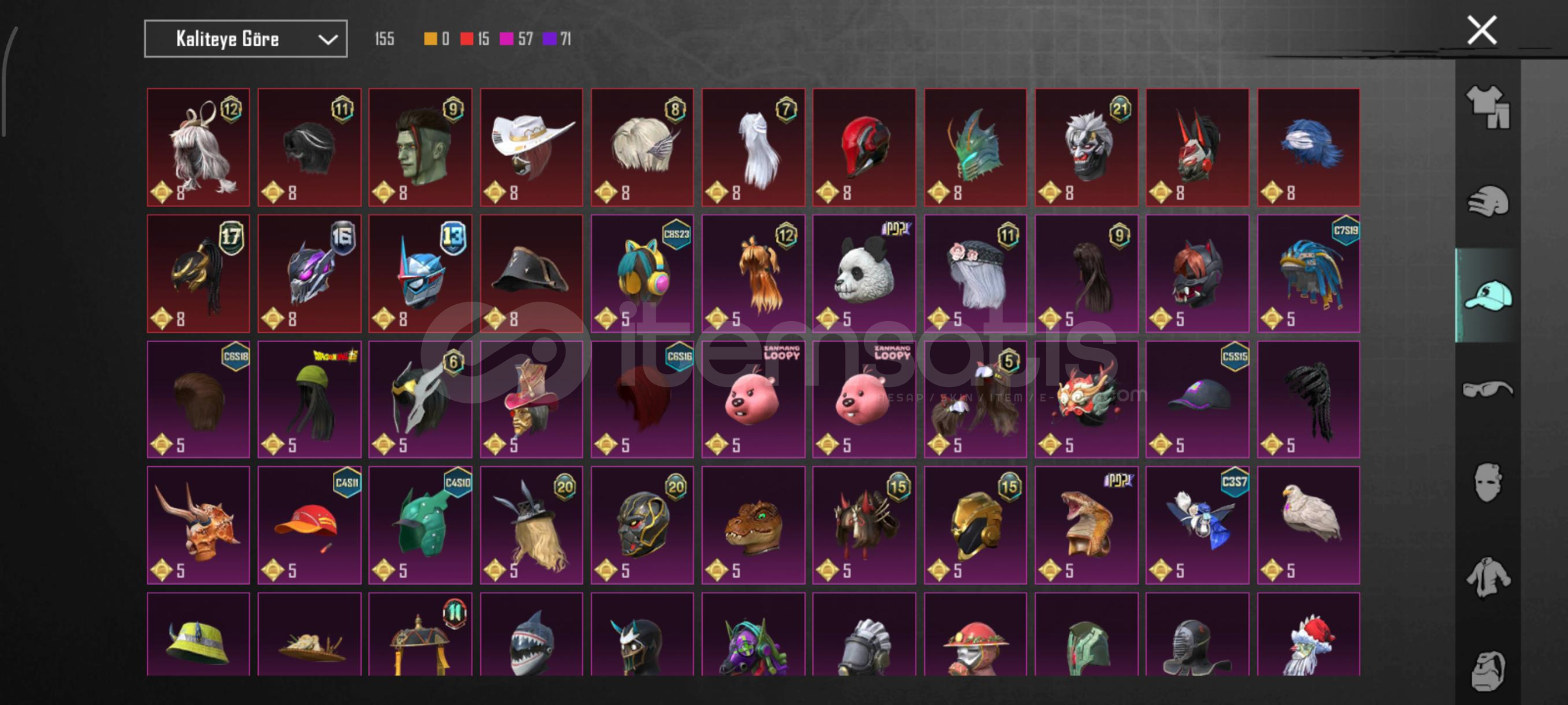Select the panda head item

(864, 274)
